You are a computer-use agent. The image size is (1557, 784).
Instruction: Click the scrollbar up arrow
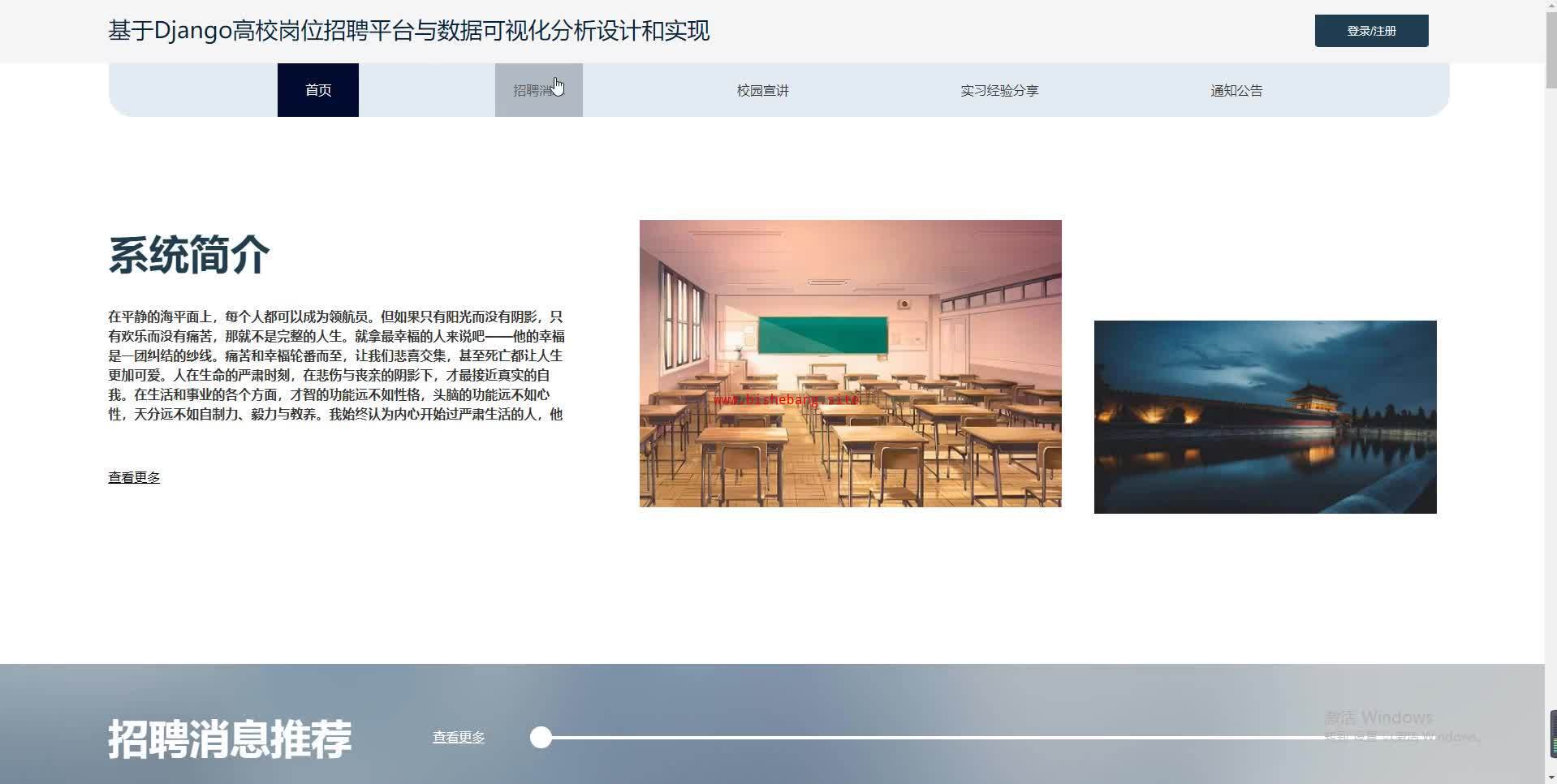click(x=1551, y=6)
